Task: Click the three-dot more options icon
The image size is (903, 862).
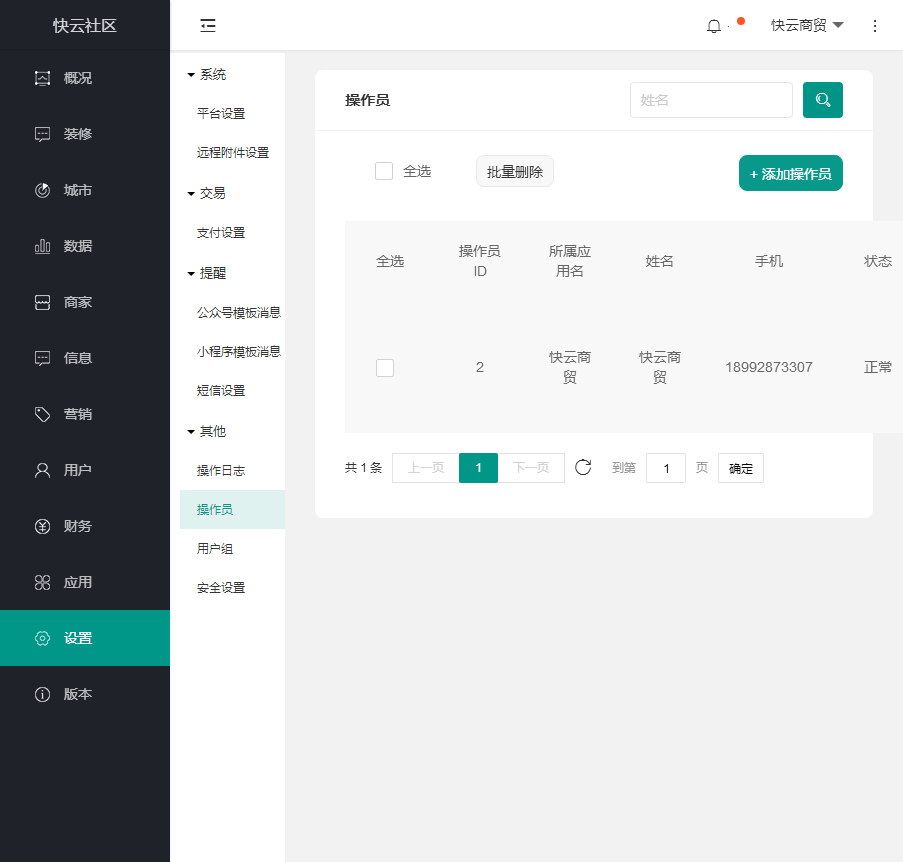Action: click(x=875, y=26)
